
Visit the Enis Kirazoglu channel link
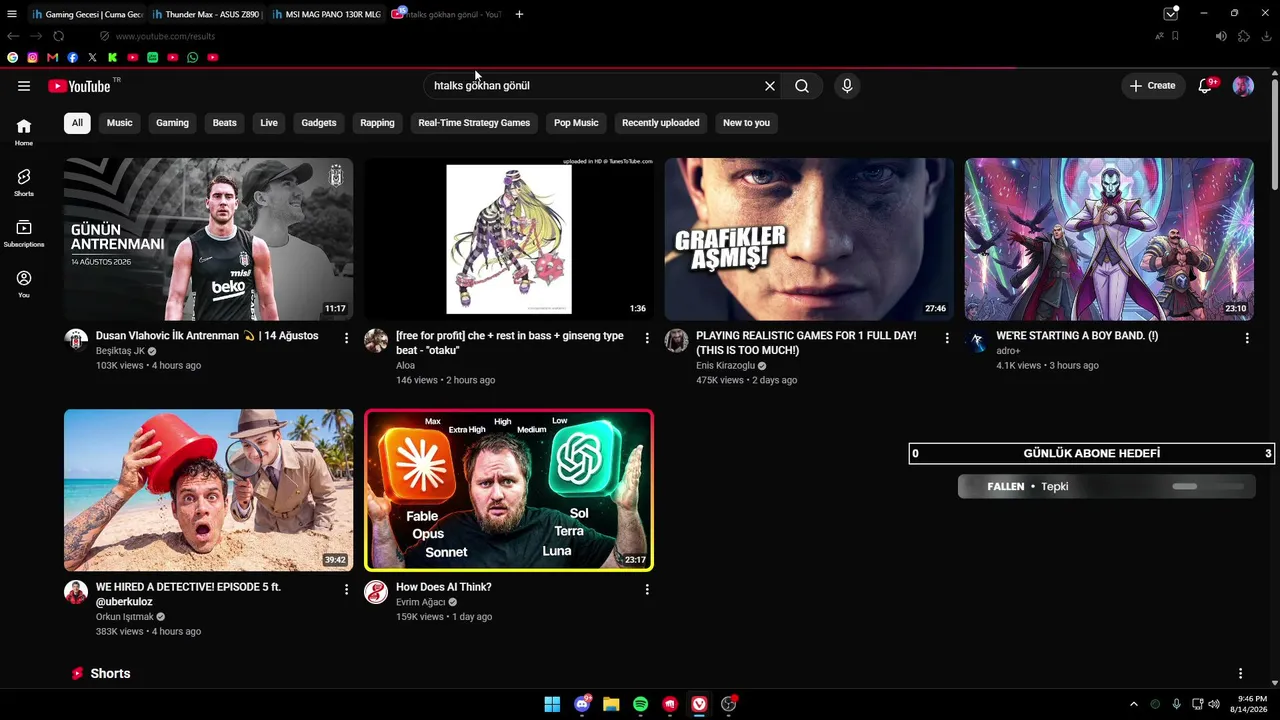tap(725, 366)
